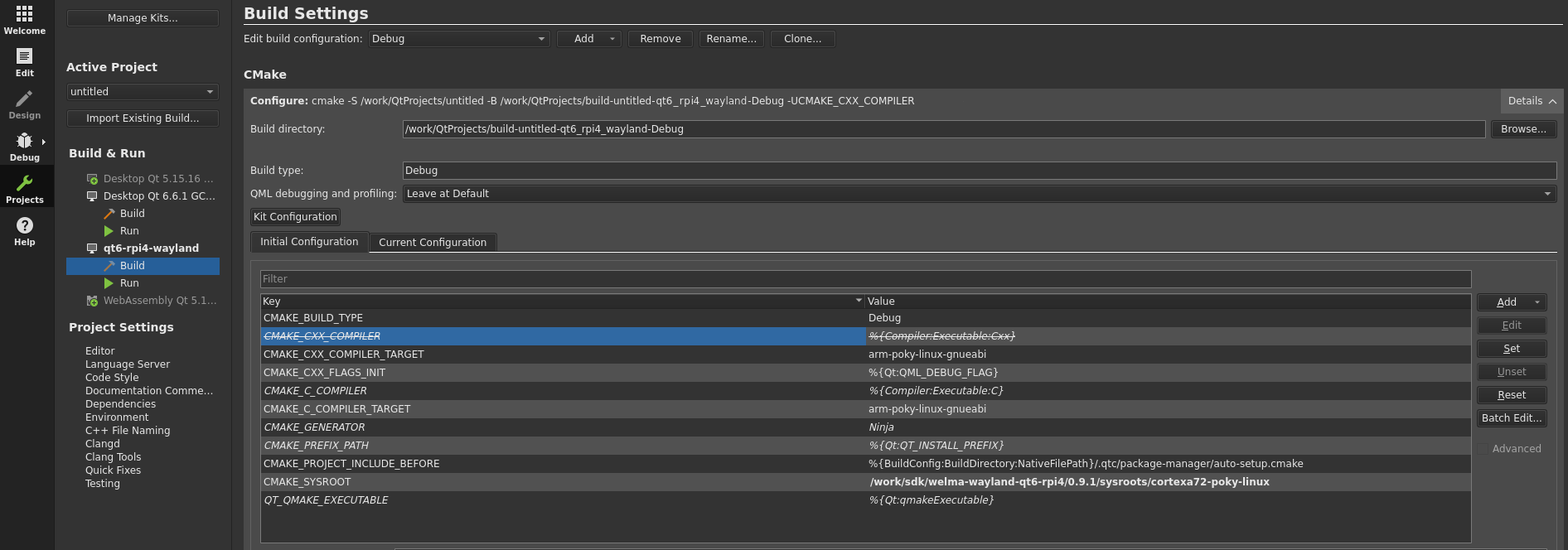Select the Initial Configuration tab
Image resolution: width=1568 pixels, height=550 pixels.
[309, 242]
